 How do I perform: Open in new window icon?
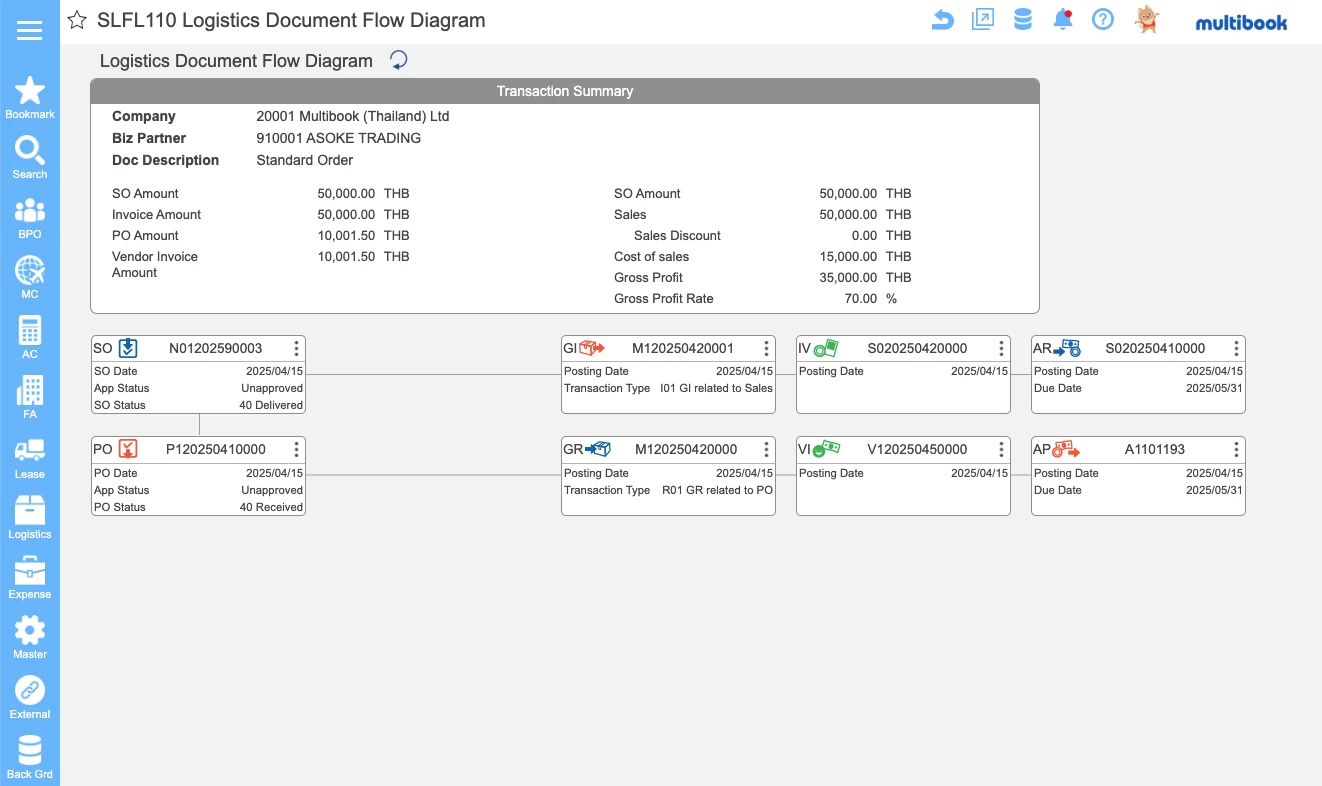pyautogui.click(x=983, y=20)
